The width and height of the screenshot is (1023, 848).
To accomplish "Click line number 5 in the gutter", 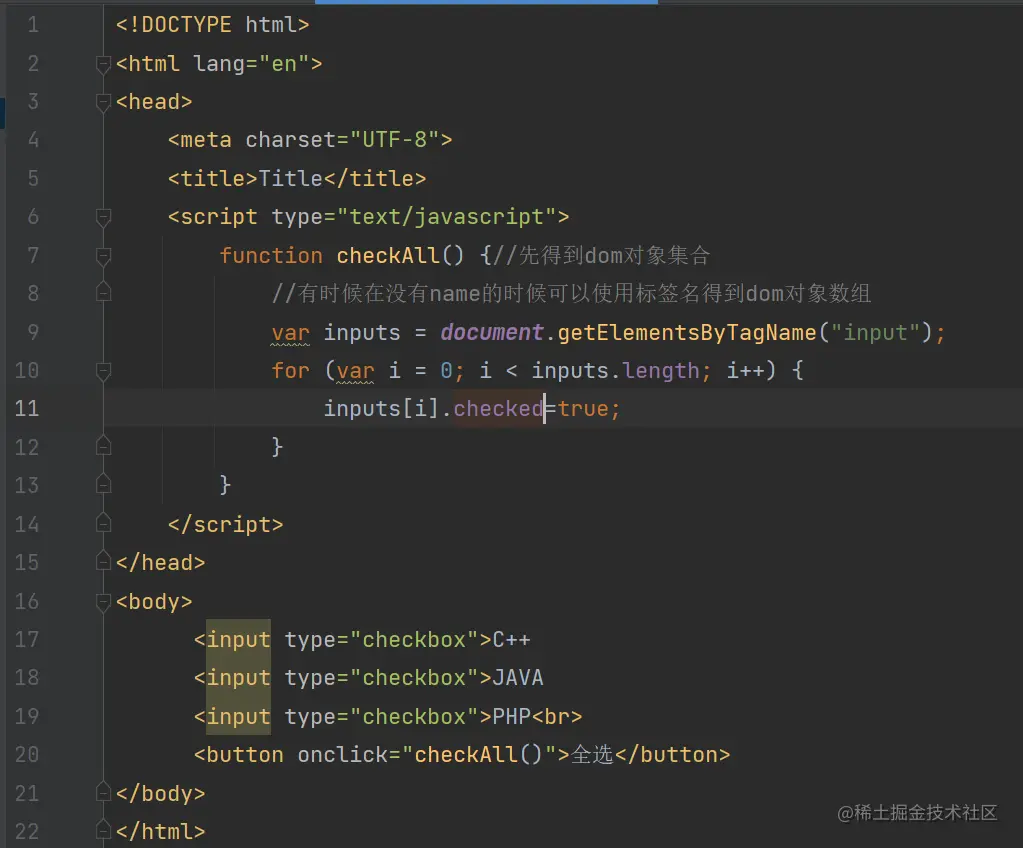I will click(x=33, y=178).
